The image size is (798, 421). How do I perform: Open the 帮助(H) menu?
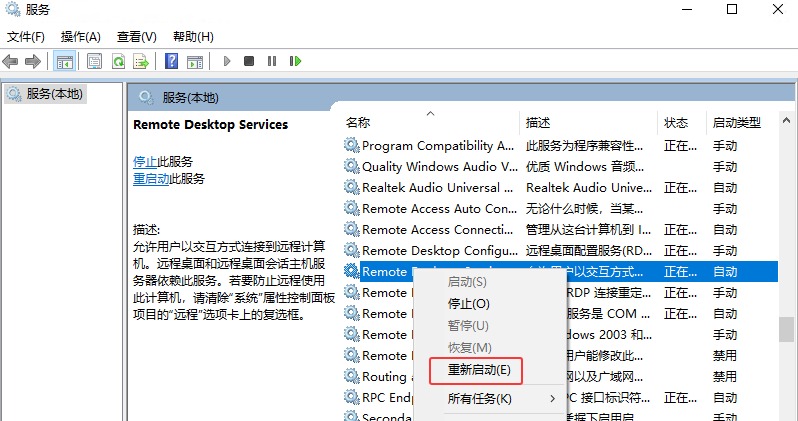(x=193, y=37)
